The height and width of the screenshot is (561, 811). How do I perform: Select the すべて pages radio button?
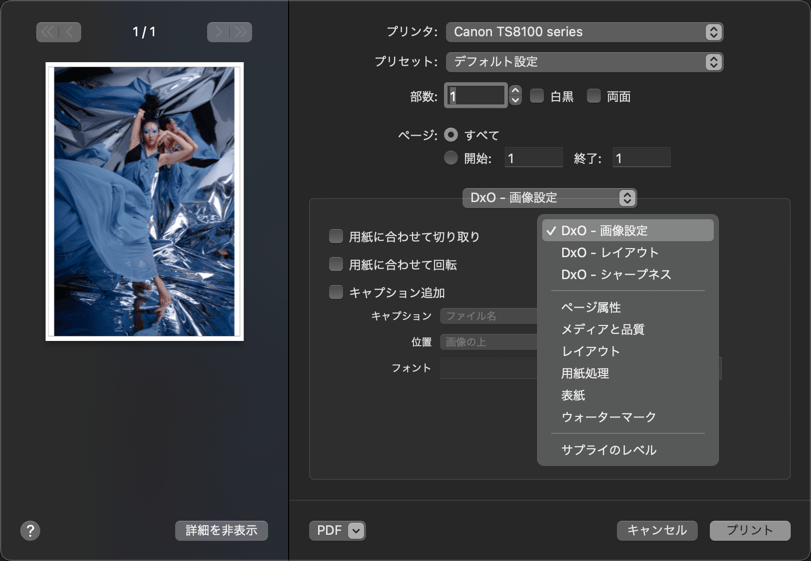451,135
